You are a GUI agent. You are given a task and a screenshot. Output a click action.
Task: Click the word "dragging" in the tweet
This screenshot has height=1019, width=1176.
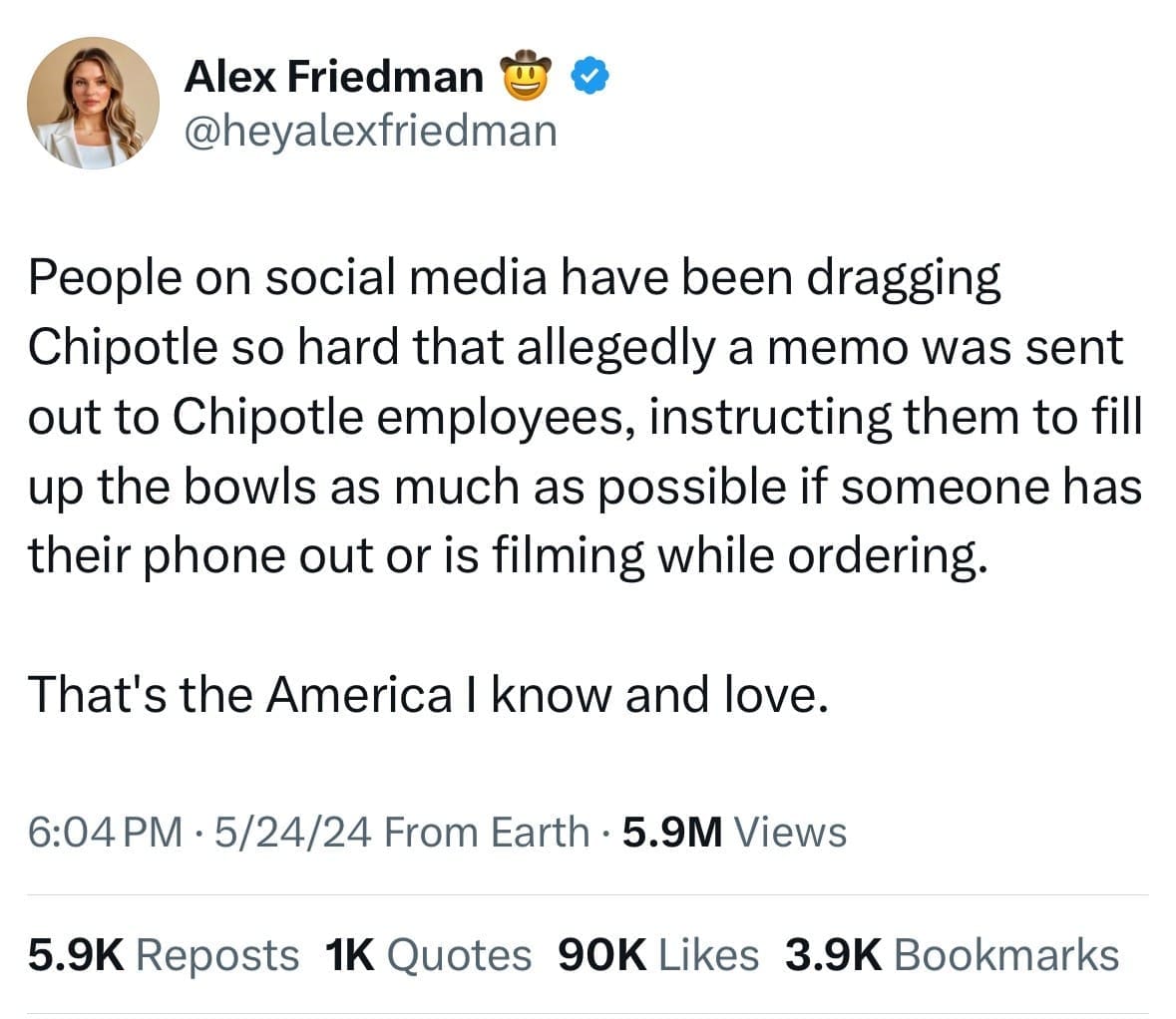(x=902, y=278)
